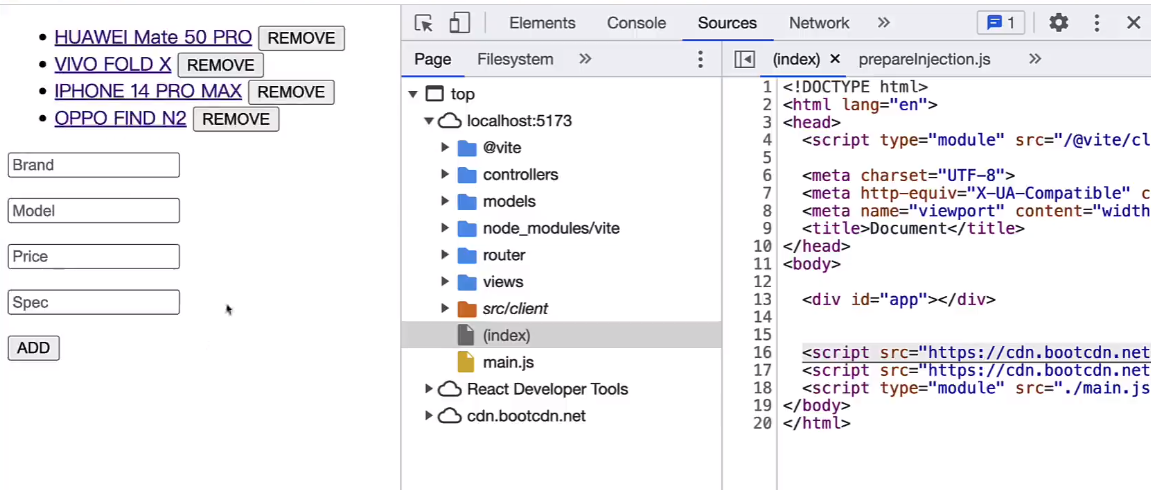Open main.js file in tree
1151x490 pixels.
coord(508,362)
